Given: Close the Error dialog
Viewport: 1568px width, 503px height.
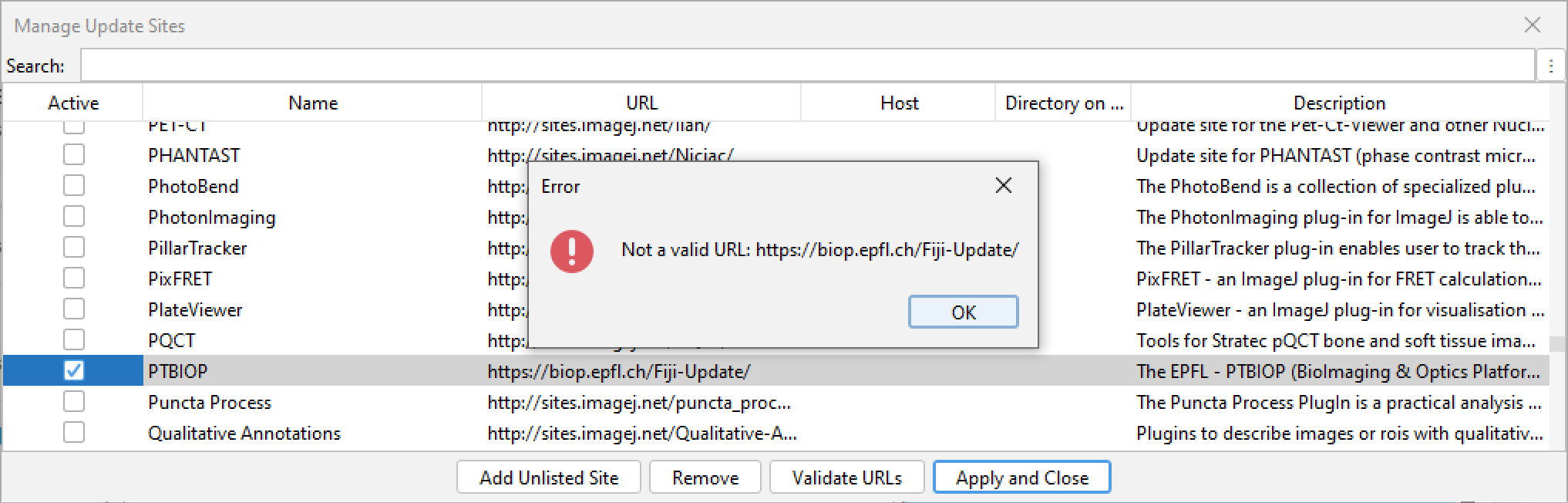Looking at the screenshot, I should (x=1003, y=185).
